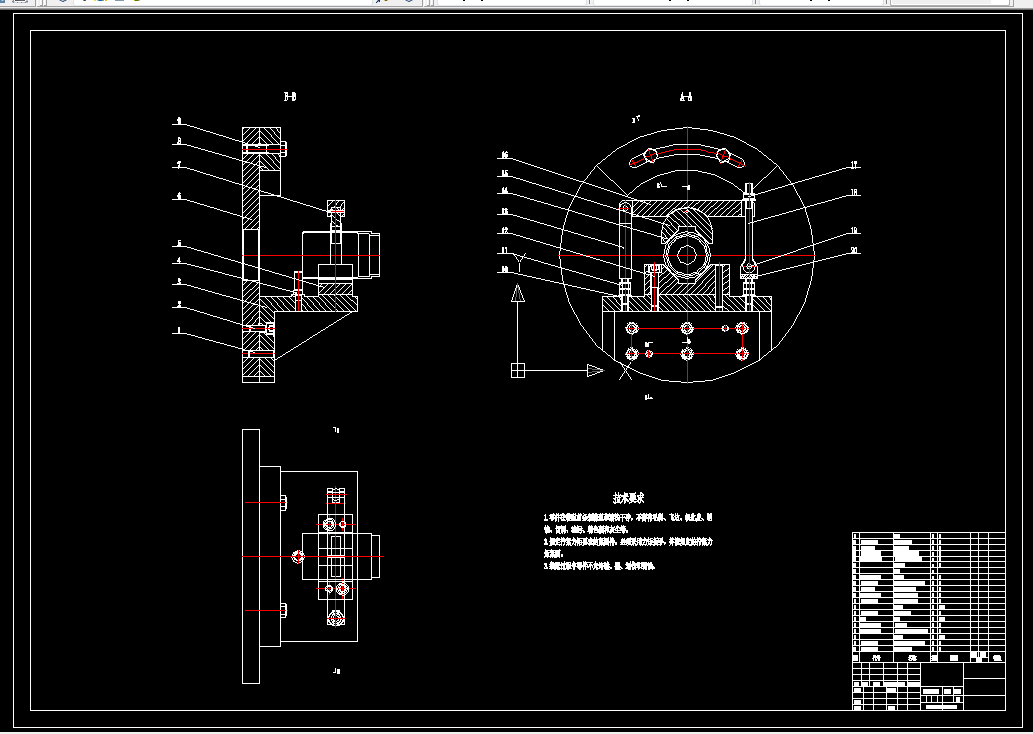Click the UCS origin square marker

click(518, 371)
